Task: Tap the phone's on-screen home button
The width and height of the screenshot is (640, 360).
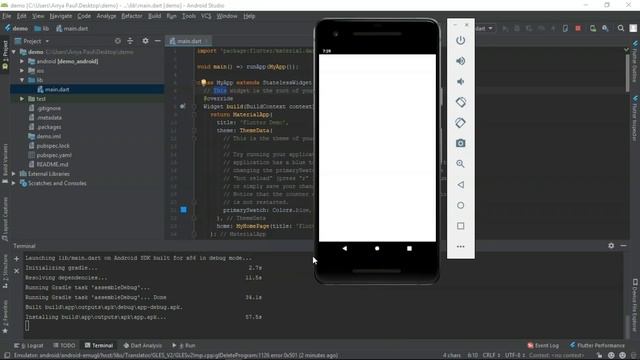Action: pyautogui.click(x=377, y=248)
